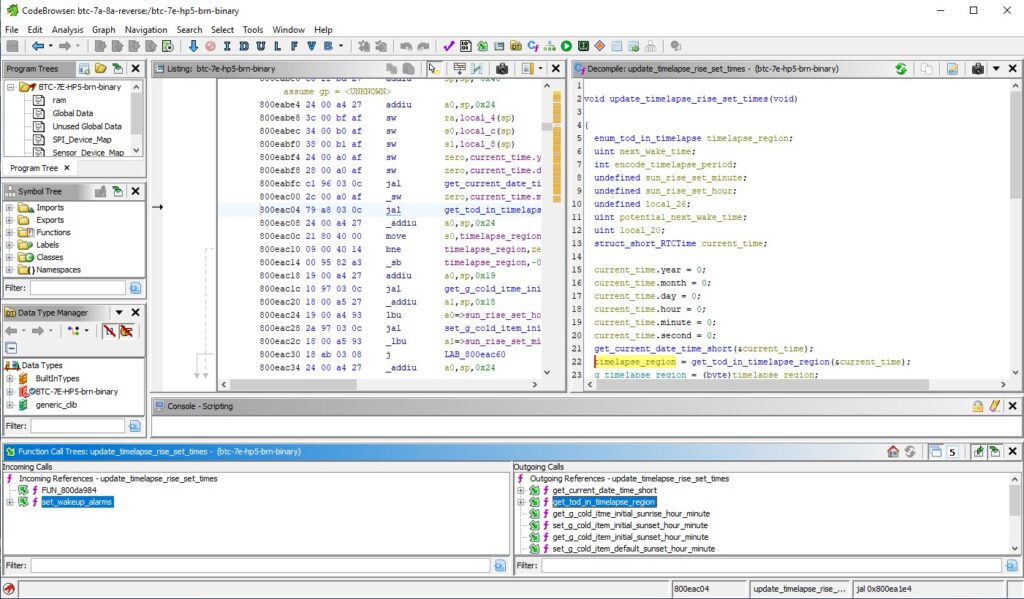The width and height of the screenshot is (1024, 599).
Task: Expand the BuiltInTypes node in Data Types
Action: pyautogui.click(x=9, y=378)
